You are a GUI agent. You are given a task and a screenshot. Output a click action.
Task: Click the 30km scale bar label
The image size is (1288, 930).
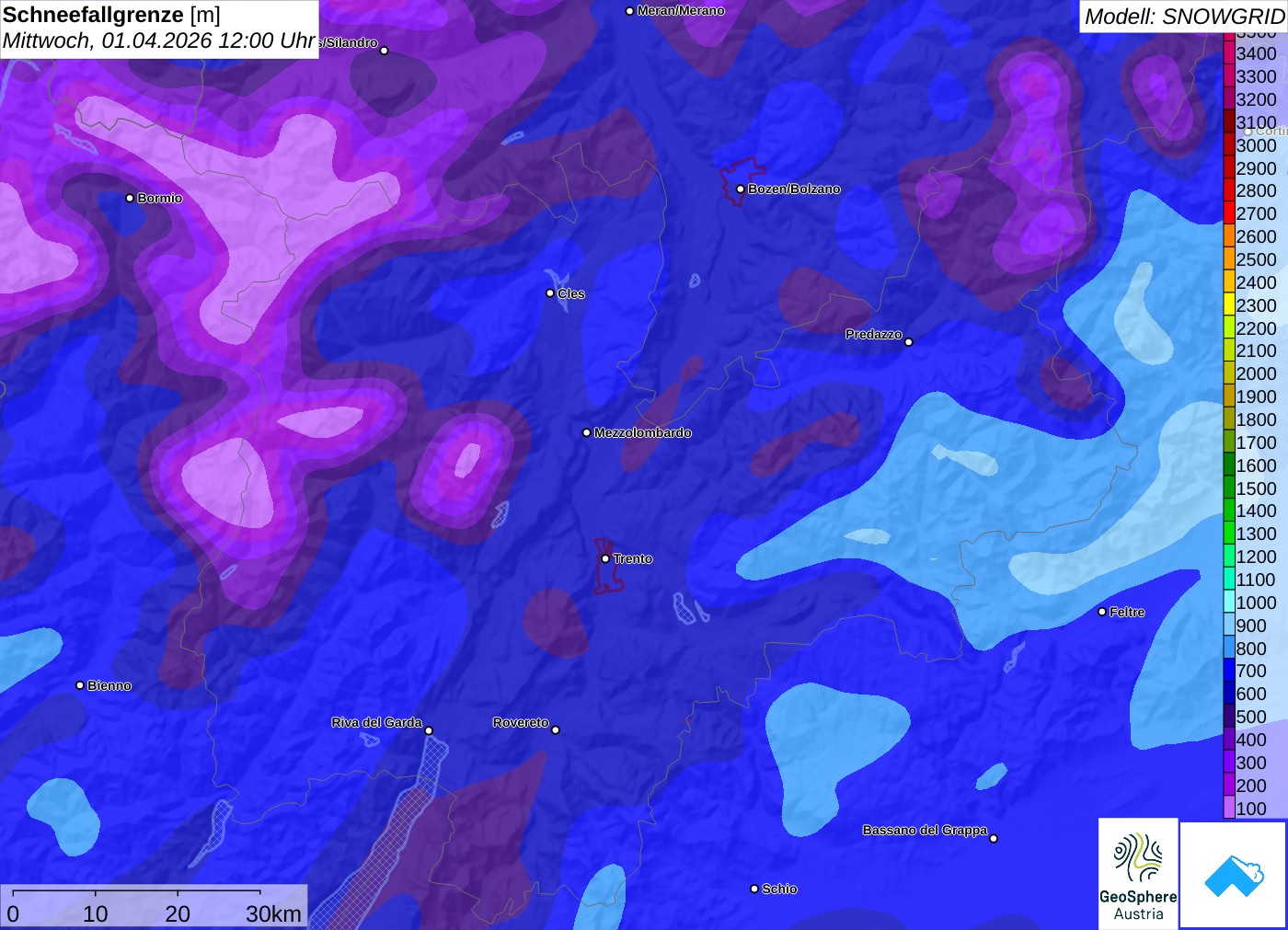pos(273,913)
